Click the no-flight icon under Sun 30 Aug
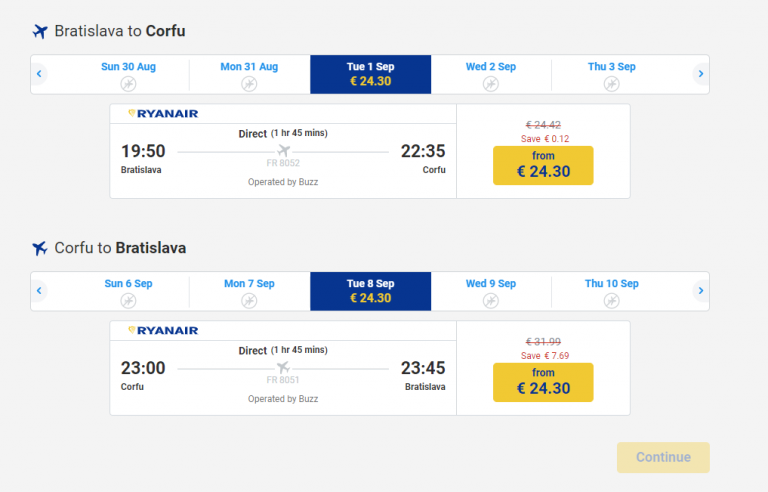Viewport: 768px width, 492px height. coord(128,84)
